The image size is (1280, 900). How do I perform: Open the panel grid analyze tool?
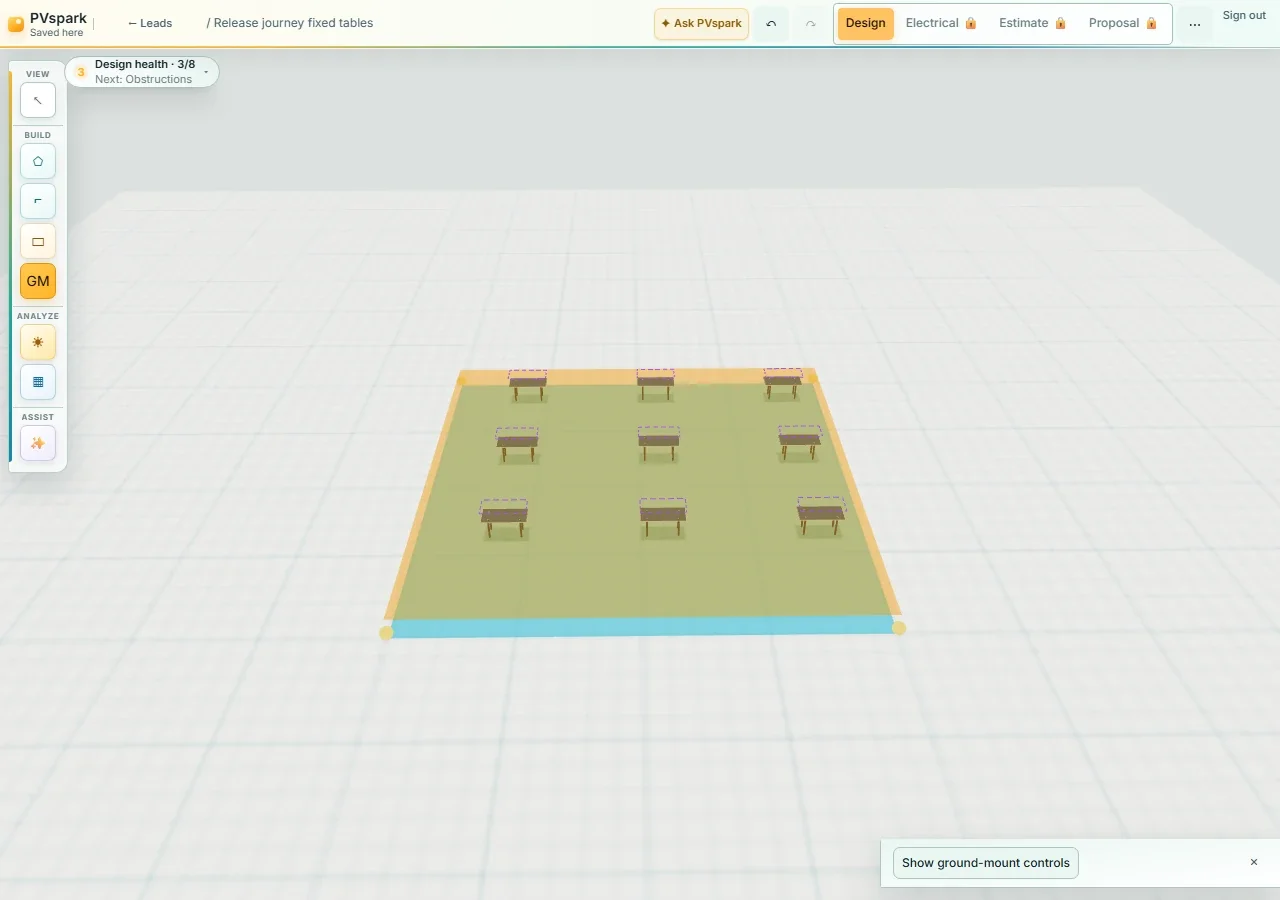(38, 382)
